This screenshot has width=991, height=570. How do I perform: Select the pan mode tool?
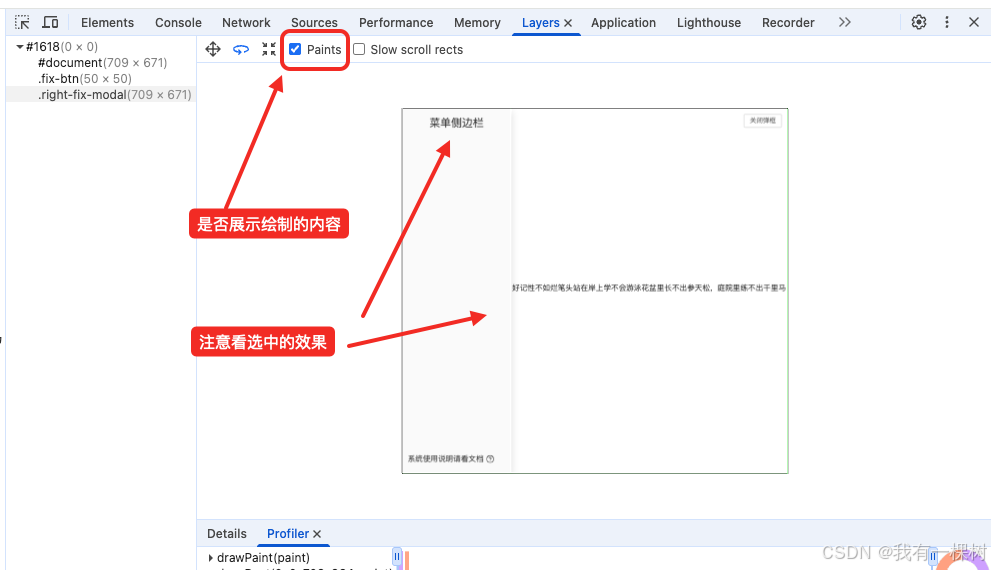point(213,49)
